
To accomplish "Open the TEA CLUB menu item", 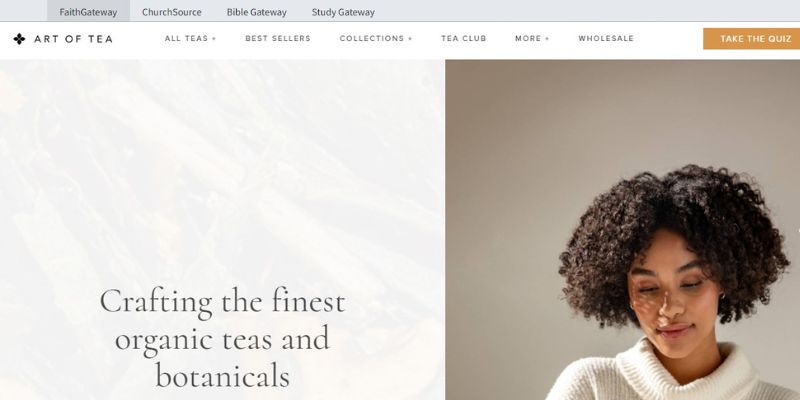I will 463,38.
